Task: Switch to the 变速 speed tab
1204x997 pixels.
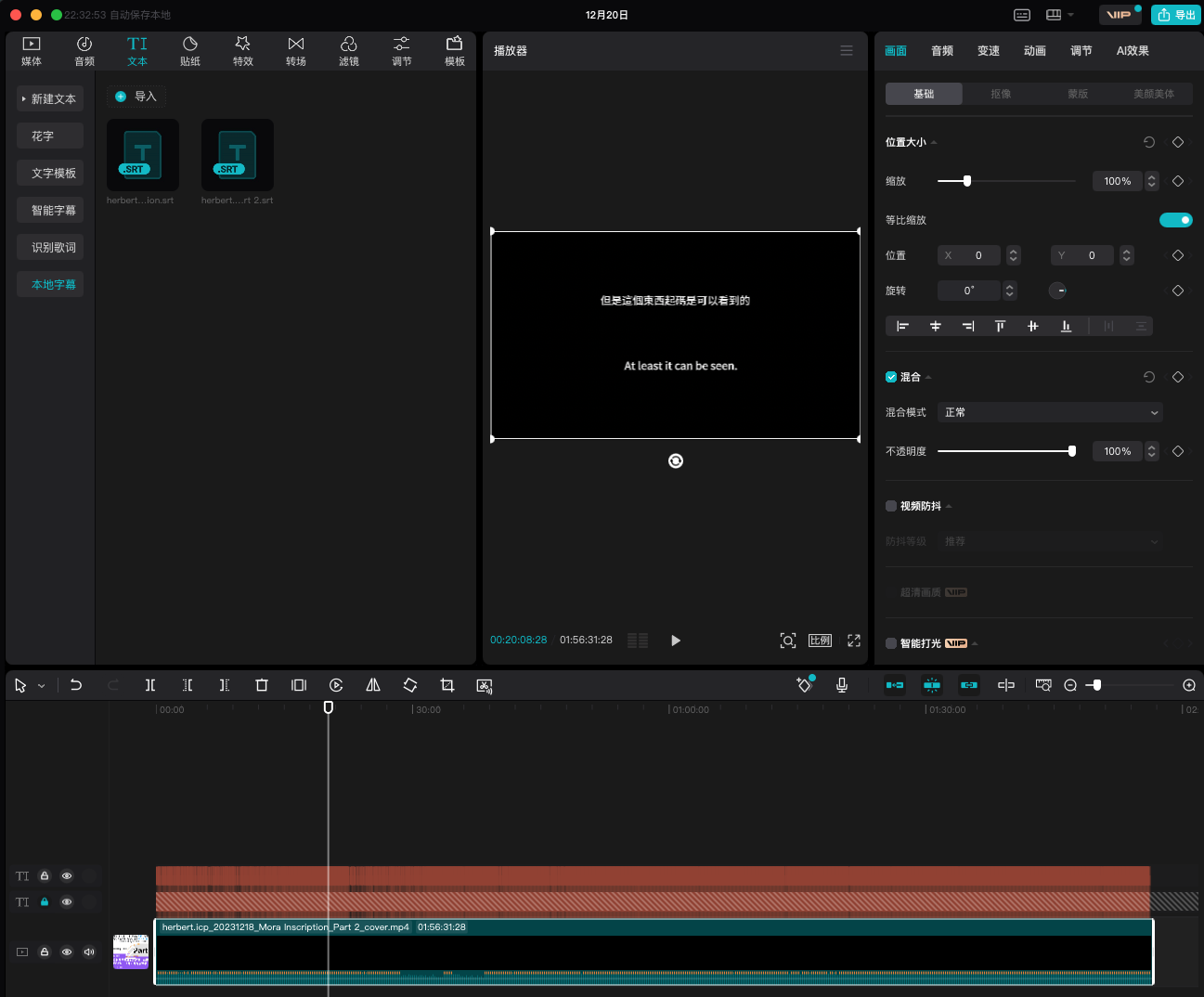Action: point(989,51)
